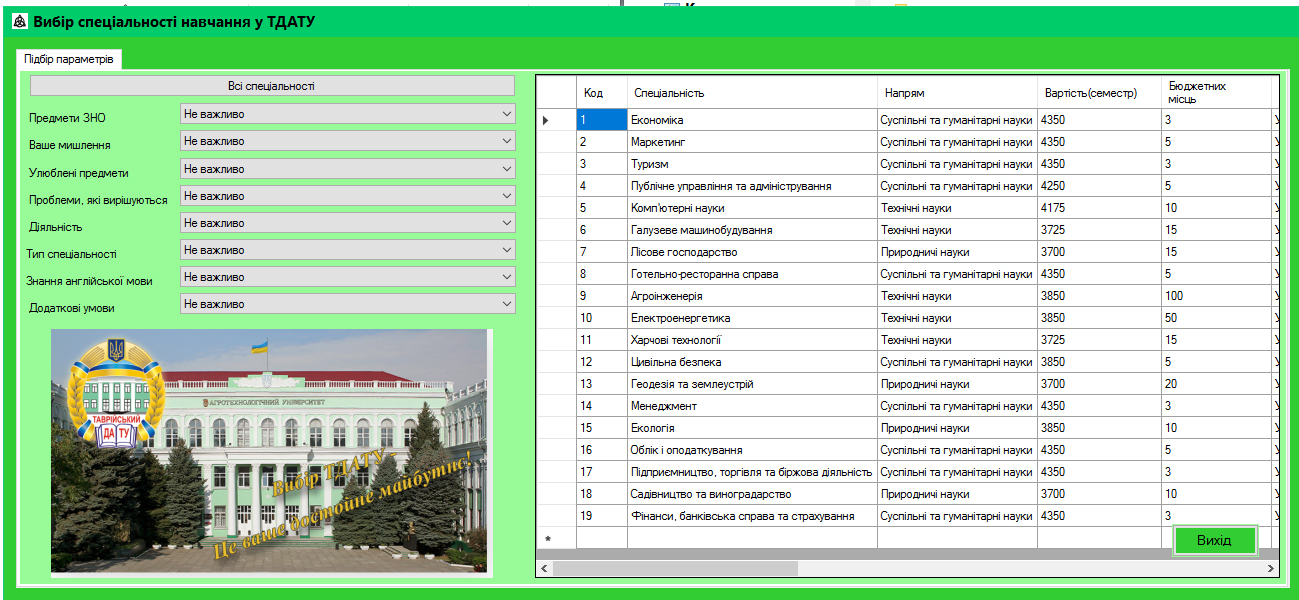Open the Предмети ЗНО dropdown
The height and width of the screenshot is (600, 1299).
347,114
